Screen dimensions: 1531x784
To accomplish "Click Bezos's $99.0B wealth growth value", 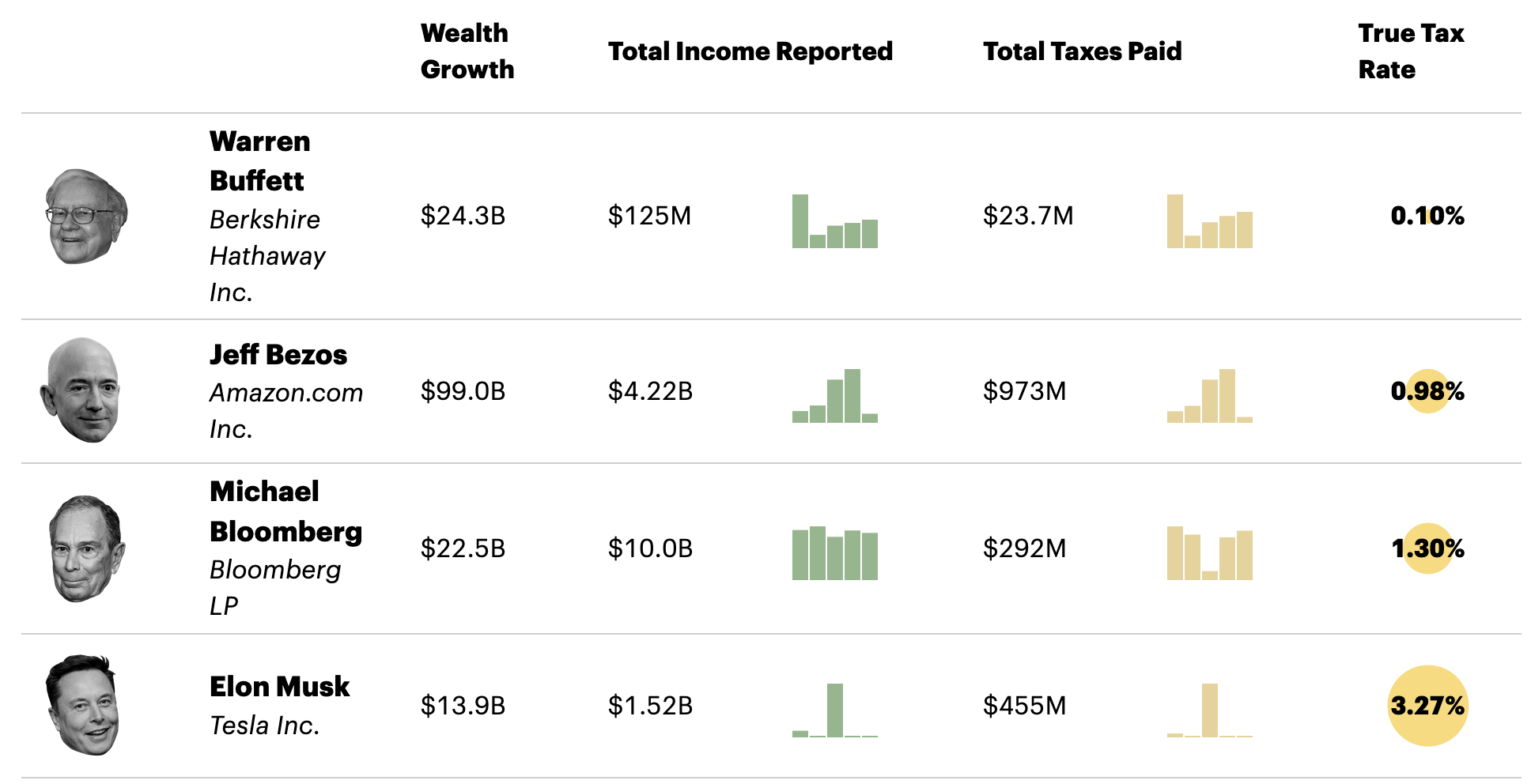I will click(x=463, y=391).
